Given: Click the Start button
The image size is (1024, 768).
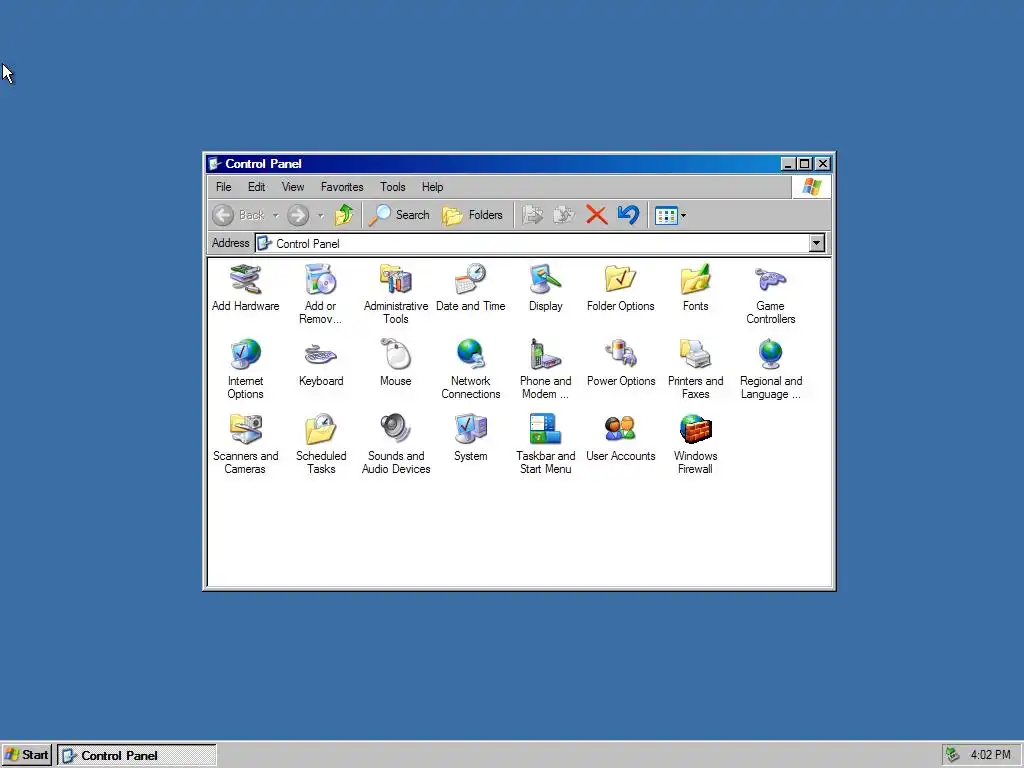Looking at the screenshot, I should coord(27,755).
